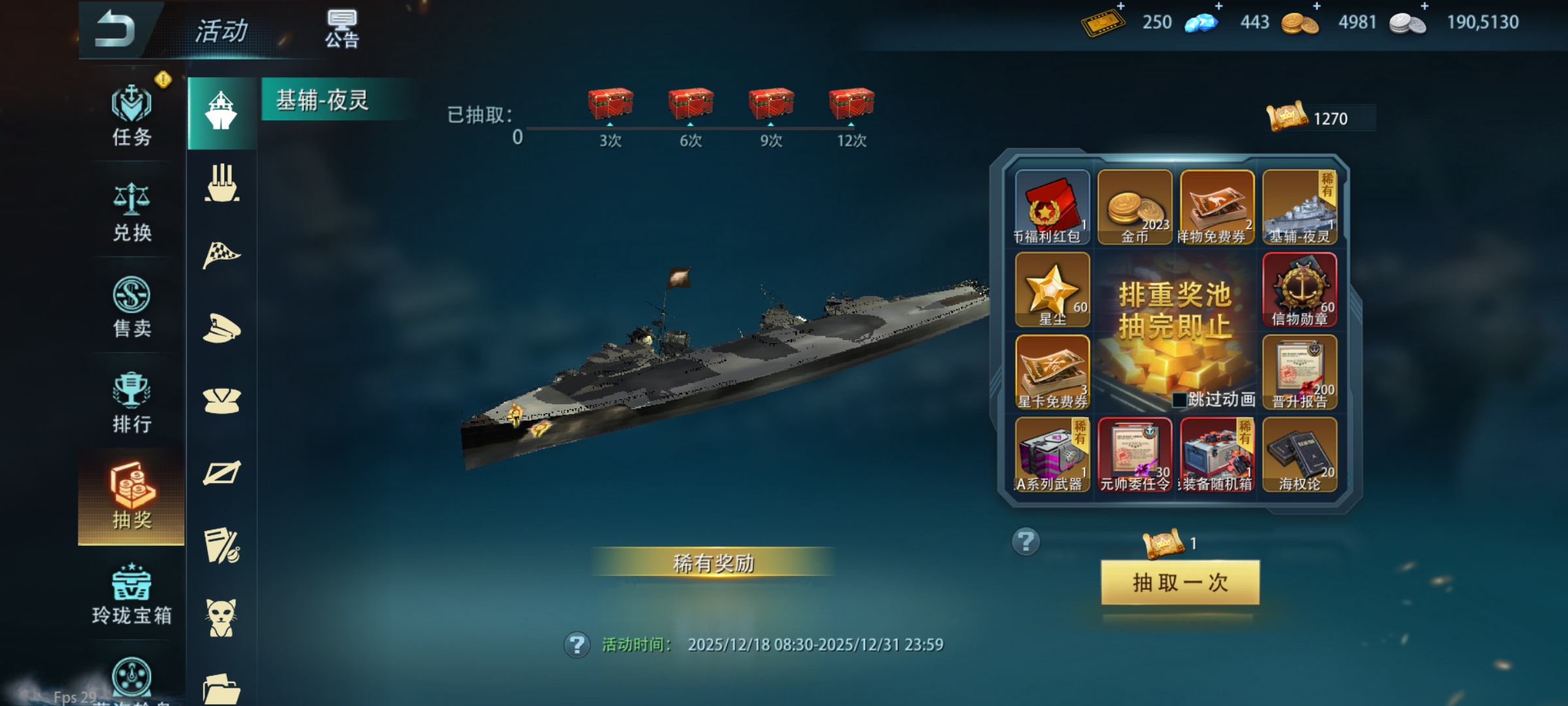Viewport: 1568px width, 706px height.
Task: Toggle the 跳过动画 skip animation checkbox
Action: (1180, 400)
